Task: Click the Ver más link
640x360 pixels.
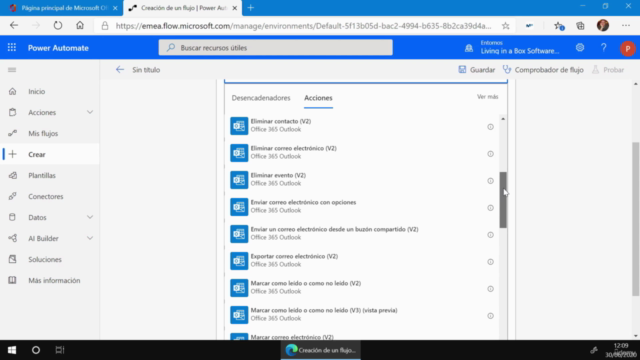Action: pos(487,97)
